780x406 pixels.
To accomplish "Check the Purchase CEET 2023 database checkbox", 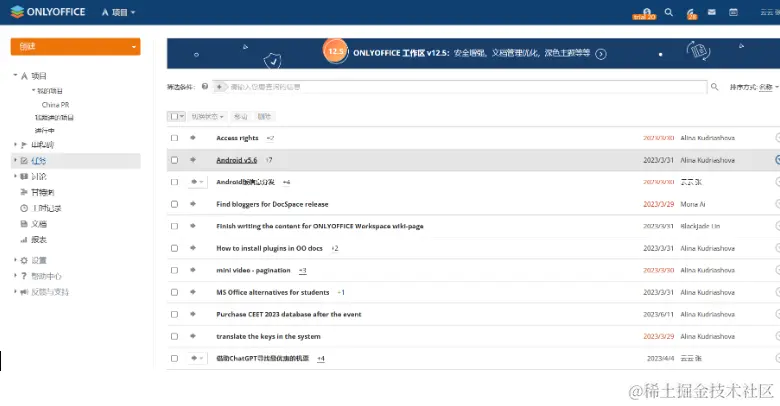I will pos(174,314).
